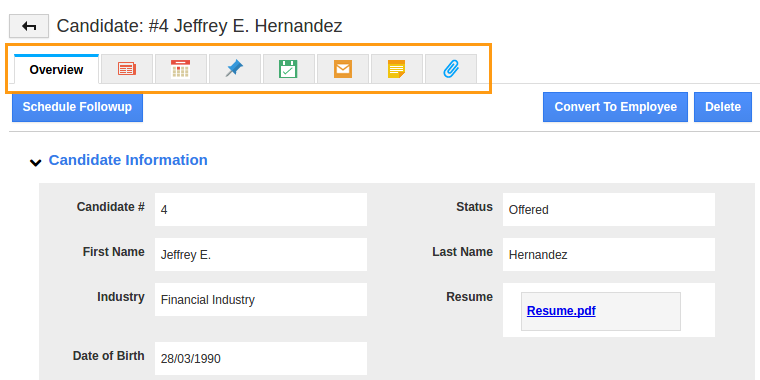Click the Last Name label
The image size is (760, 380).
[x=462, y=252]
